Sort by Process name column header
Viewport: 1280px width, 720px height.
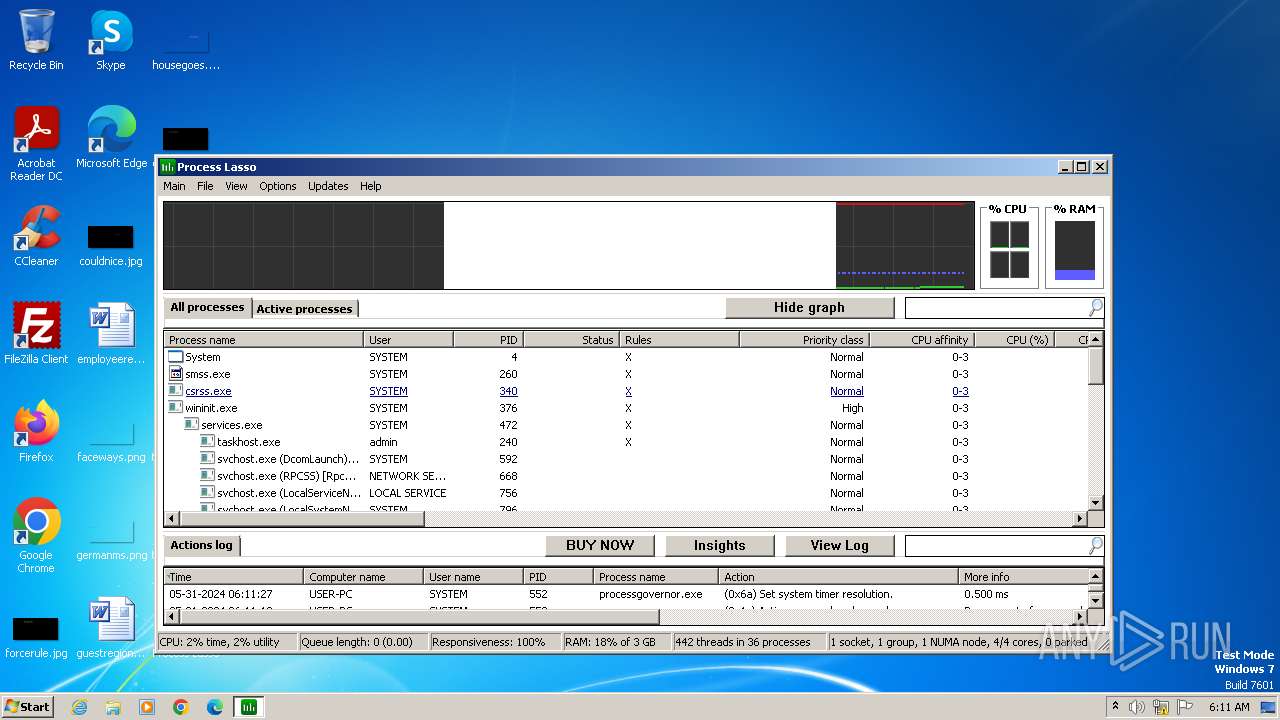(x=264, y=340)
